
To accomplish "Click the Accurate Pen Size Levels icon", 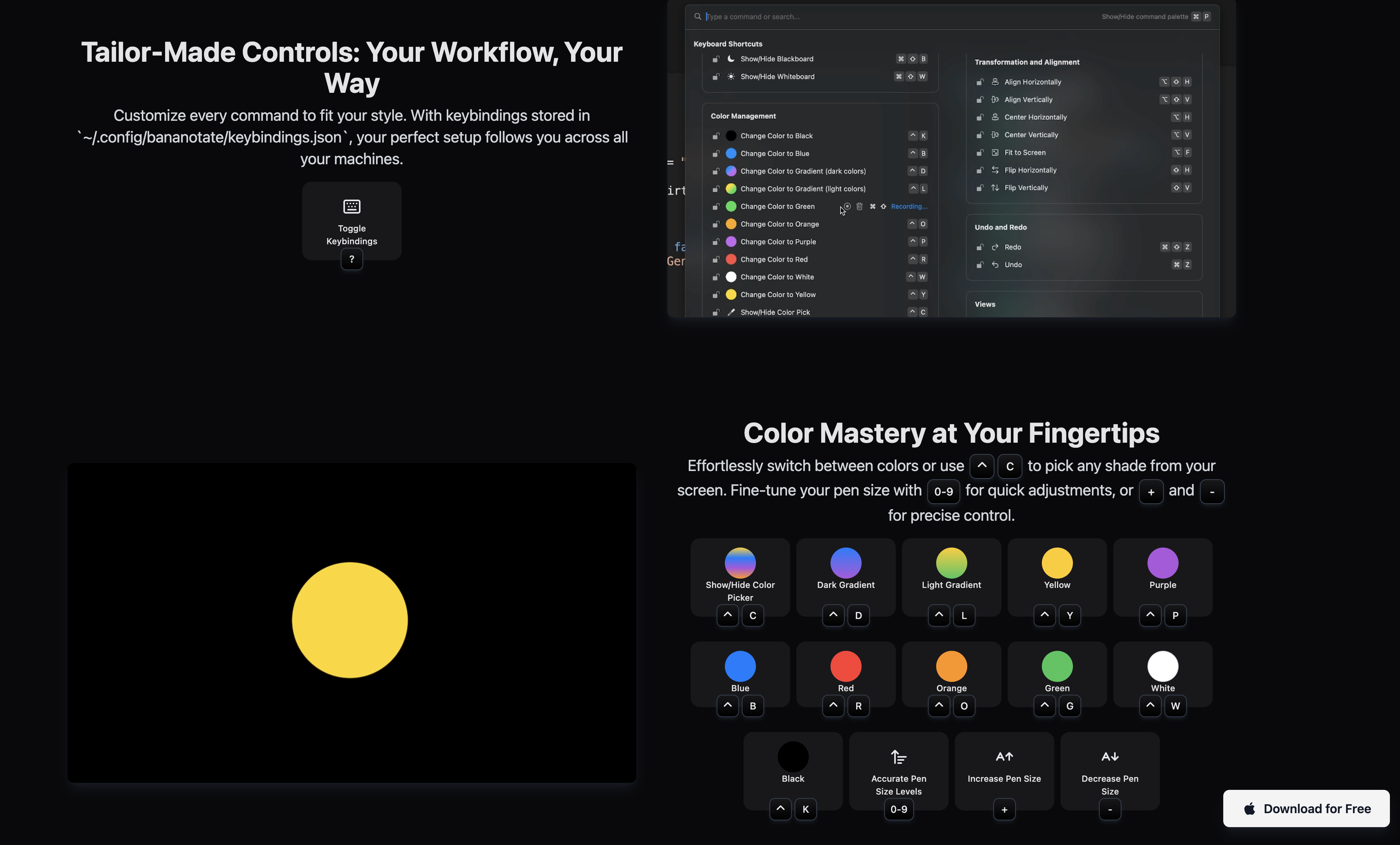I will pyautogui.click(x=898, y=757).
